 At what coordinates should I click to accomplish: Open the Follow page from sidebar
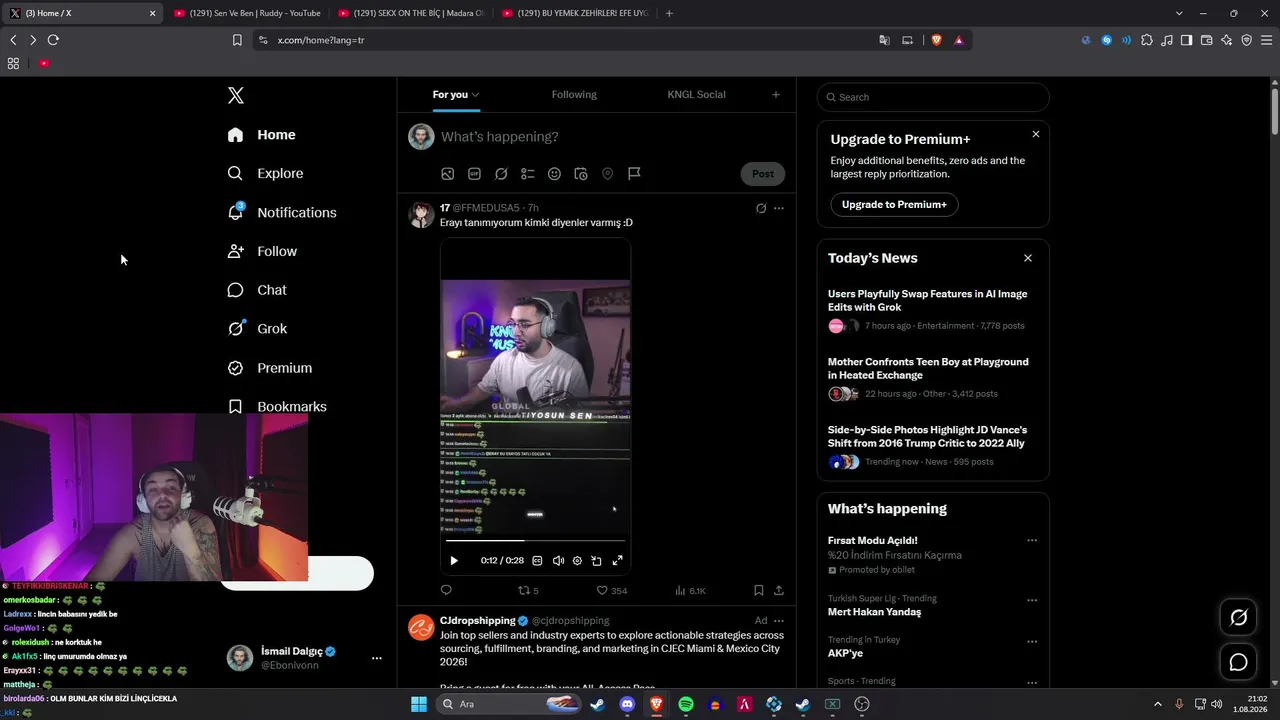coord(262,251)
